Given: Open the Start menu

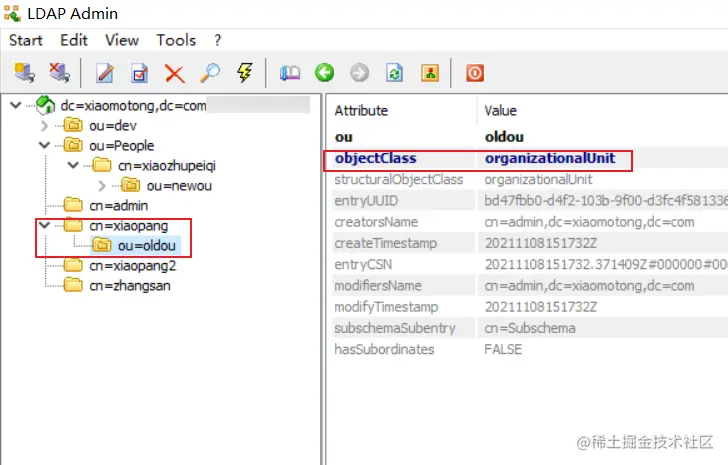Looking at the screenshot, I should coord(26,40).
